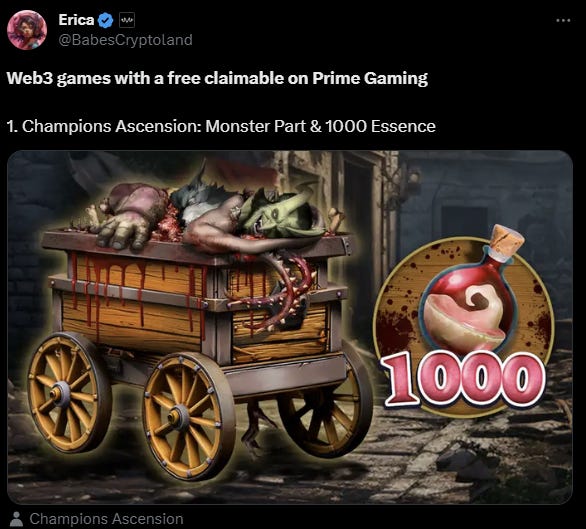Click the blue verified checkmark badge

click(x=105, y=20)
